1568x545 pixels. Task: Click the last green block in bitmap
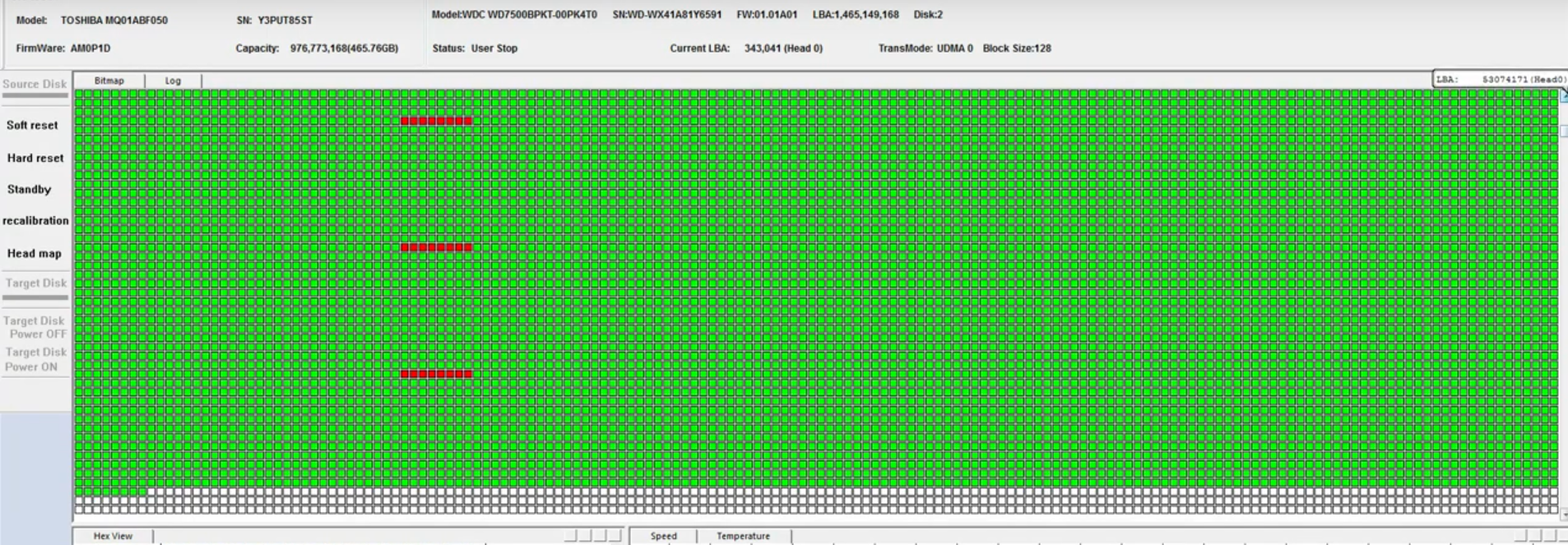click(142, 492)
